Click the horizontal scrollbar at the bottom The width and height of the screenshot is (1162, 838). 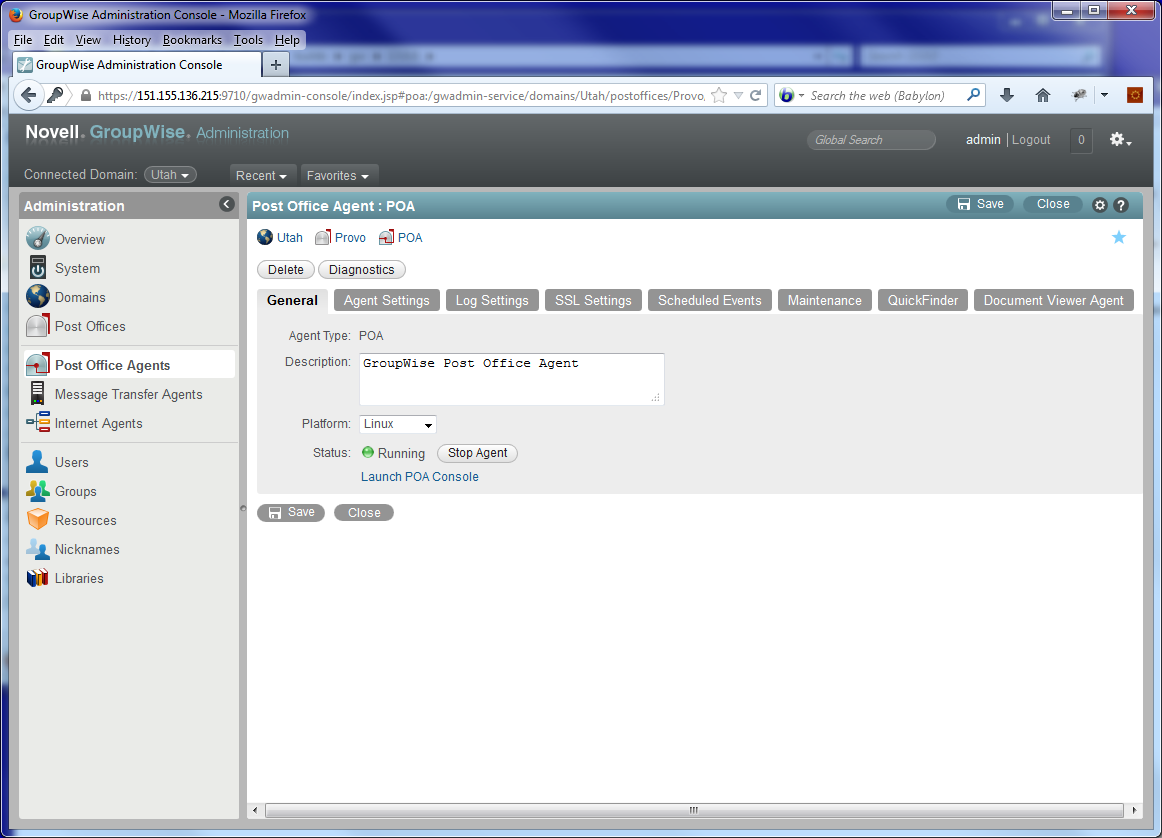click(694, 811)
